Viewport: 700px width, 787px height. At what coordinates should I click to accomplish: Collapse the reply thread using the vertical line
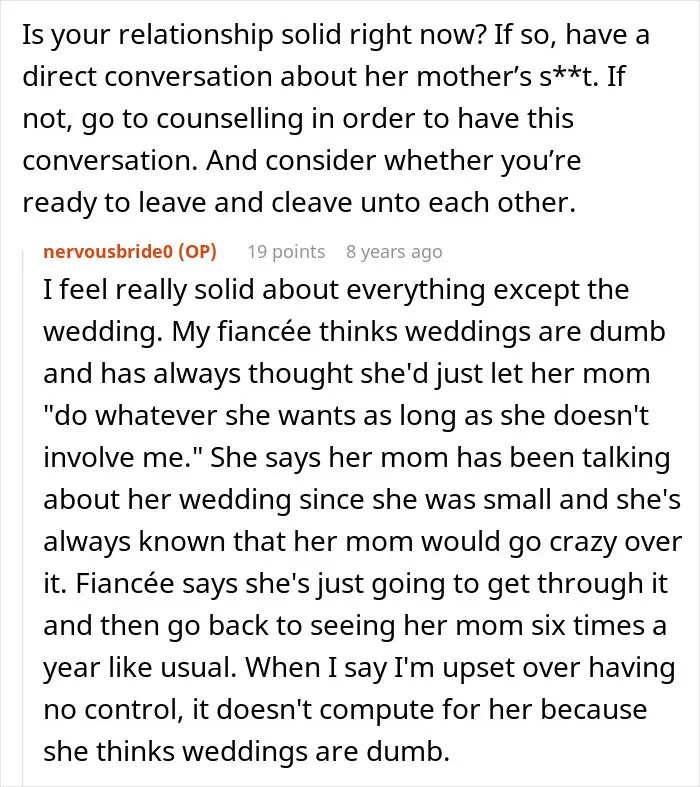click(23, 517)
